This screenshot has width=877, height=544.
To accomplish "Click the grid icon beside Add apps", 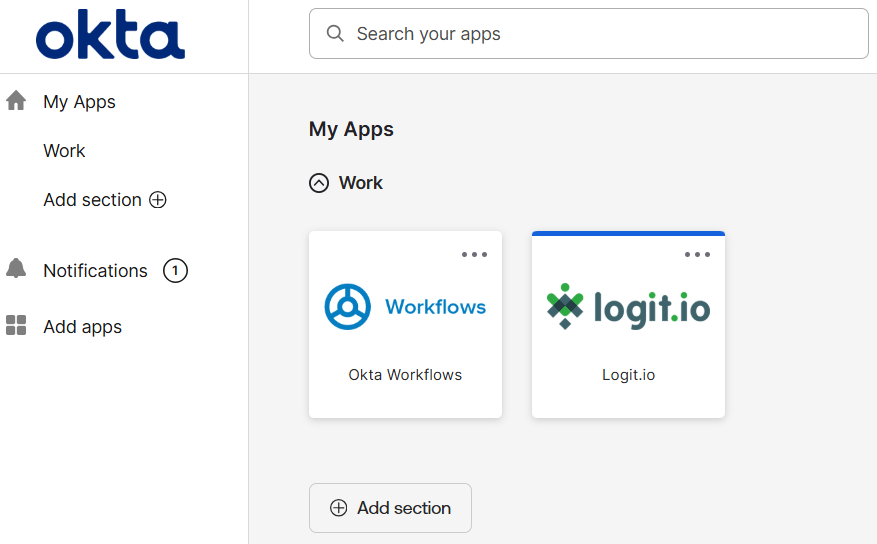I will point(16,325).
